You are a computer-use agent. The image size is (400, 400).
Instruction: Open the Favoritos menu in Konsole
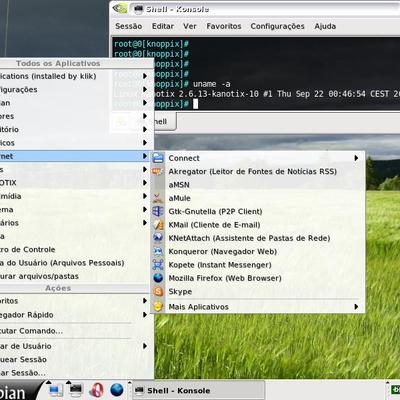click(224, 26)
